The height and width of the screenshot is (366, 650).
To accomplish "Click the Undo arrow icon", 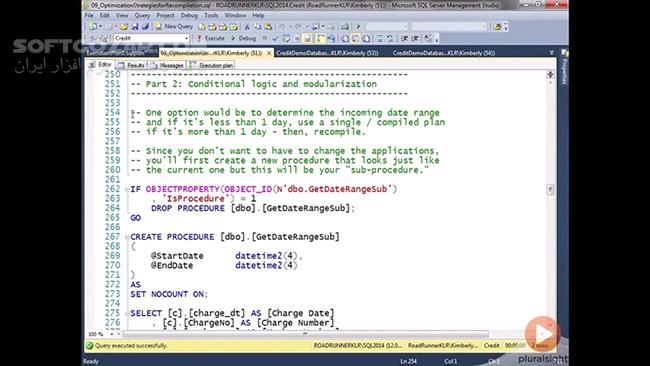I will coord(282,27).
